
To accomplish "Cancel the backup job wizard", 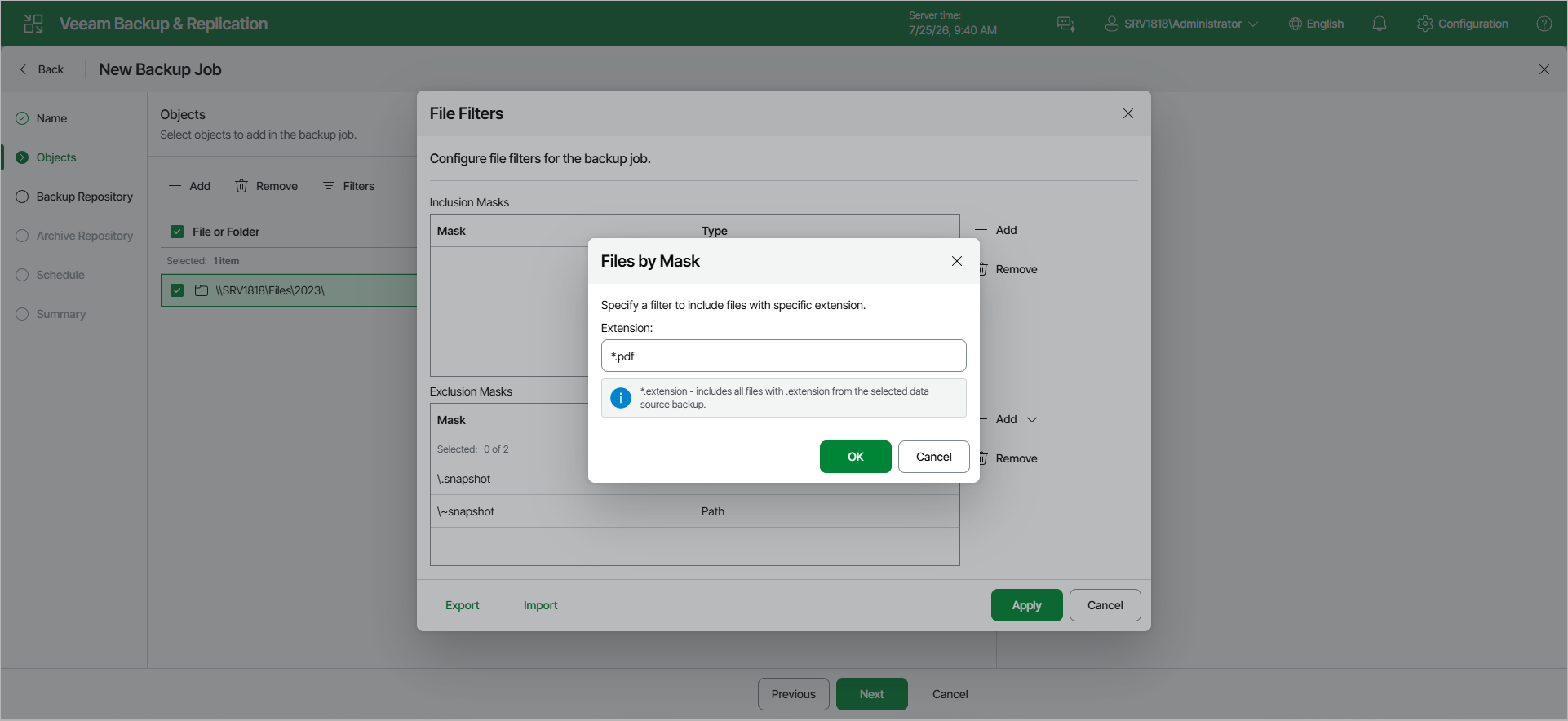I will (x=950, y=694).
